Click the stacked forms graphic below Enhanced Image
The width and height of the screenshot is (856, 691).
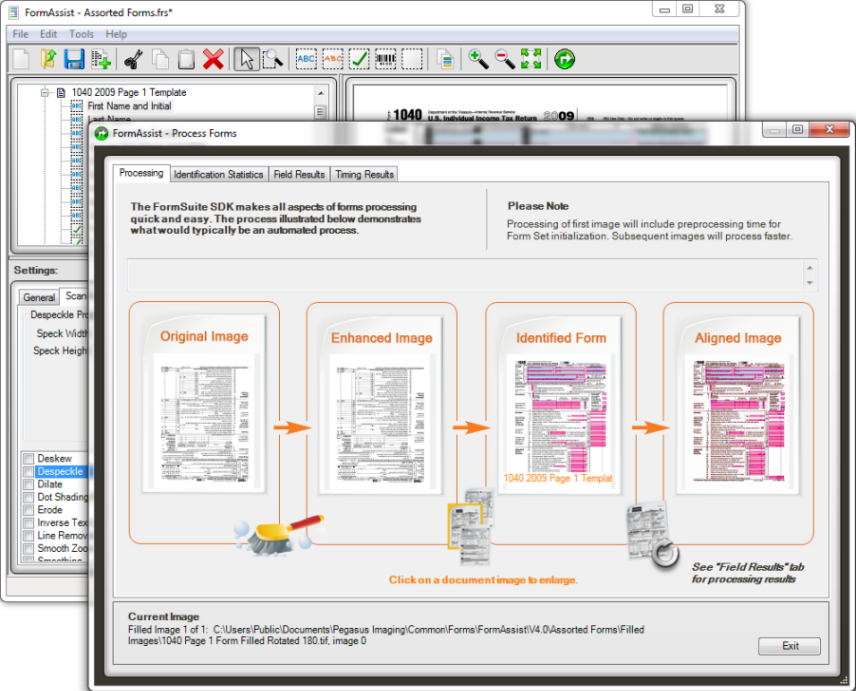point(471,527)
